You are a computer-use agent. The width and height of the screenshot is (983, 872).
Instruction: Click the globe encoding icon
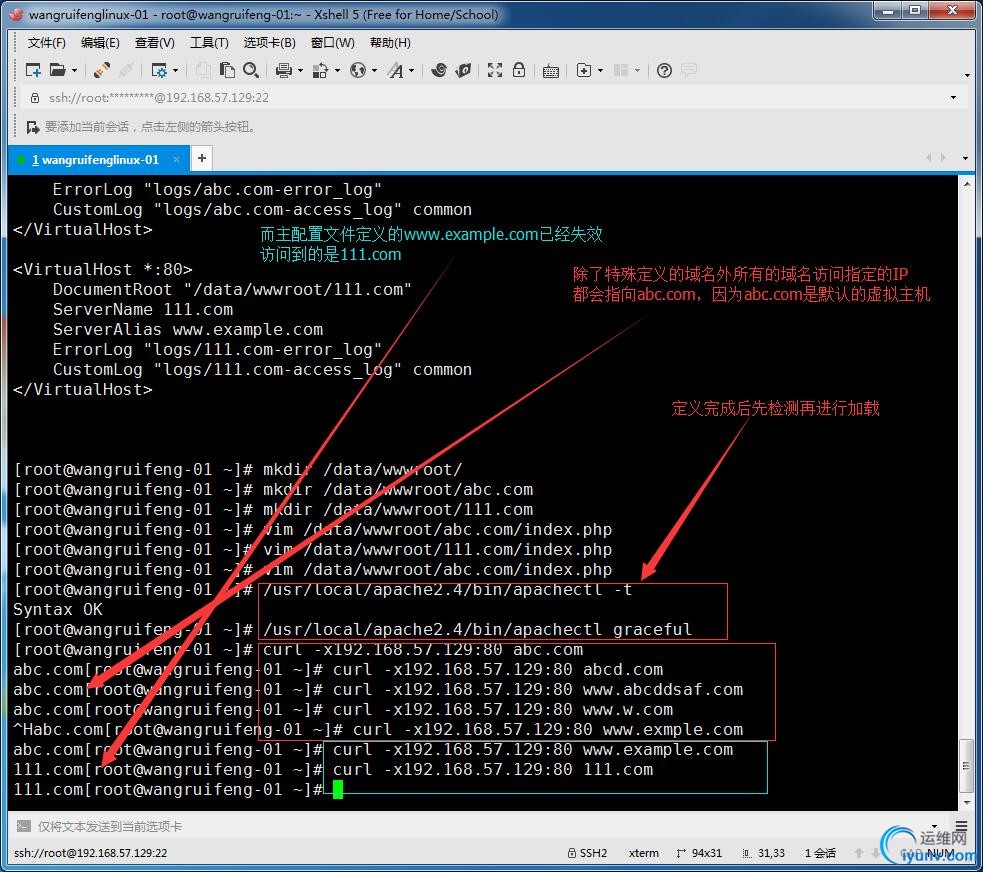(x=358, y=70)
